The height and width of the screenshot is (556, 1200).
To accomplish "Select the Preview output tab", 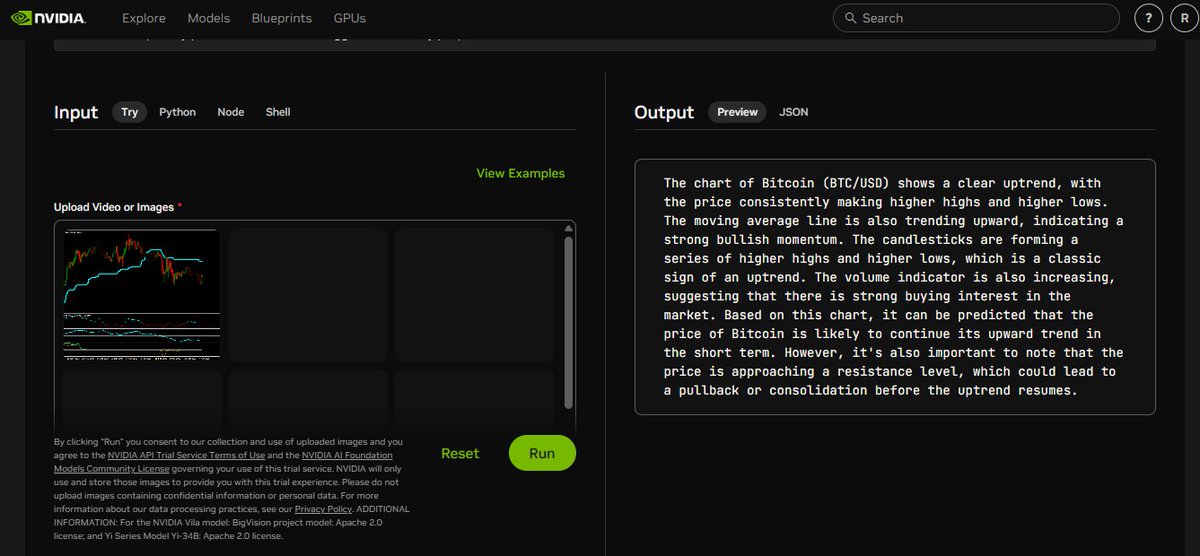I will pyautogui.click(x=737, y=112).
